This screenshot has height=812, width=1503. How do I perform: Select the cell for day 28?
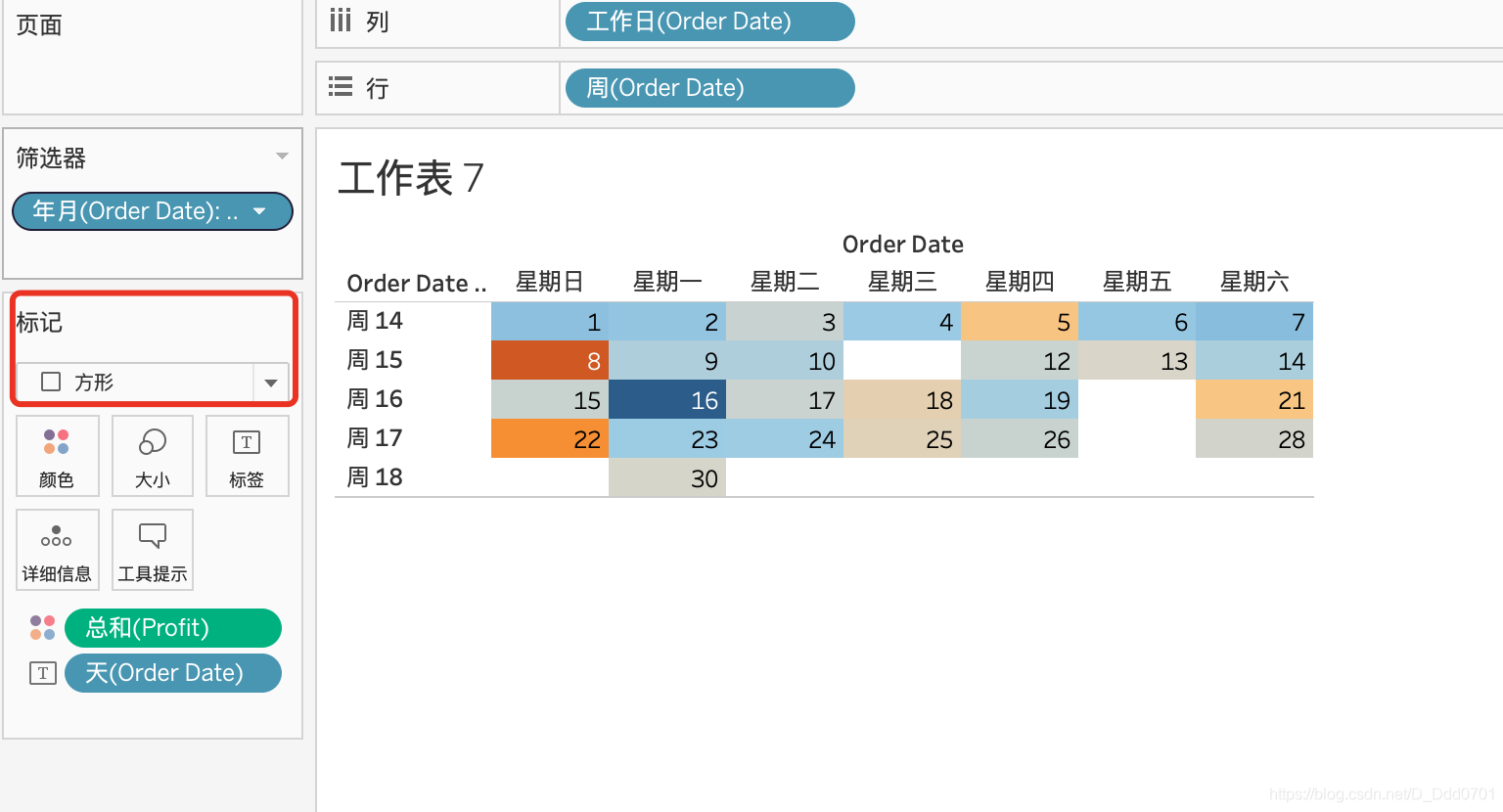tap(1254, 438)
